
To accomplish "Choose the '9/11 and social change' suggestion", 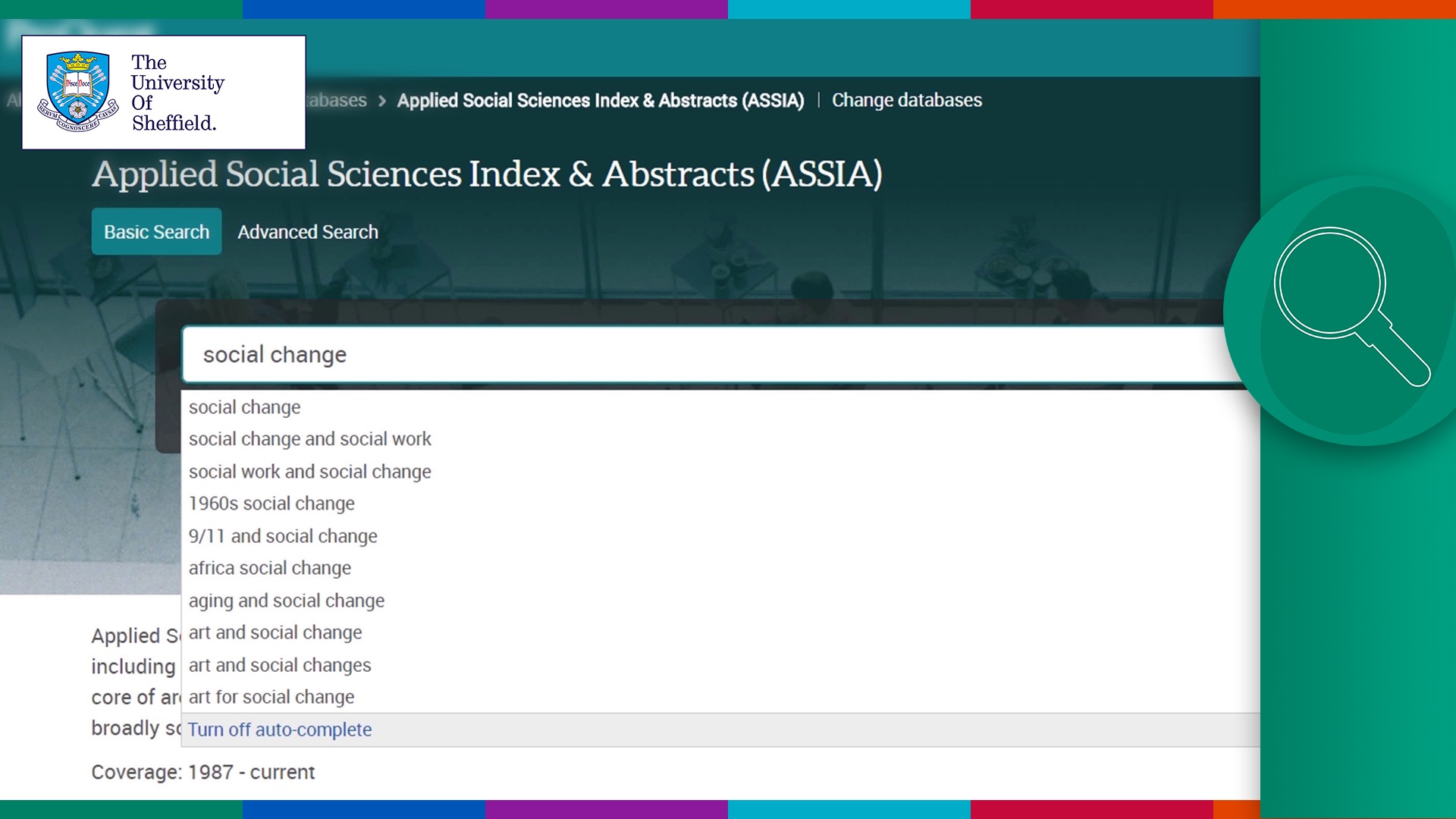I will click(x=283, y=536).
